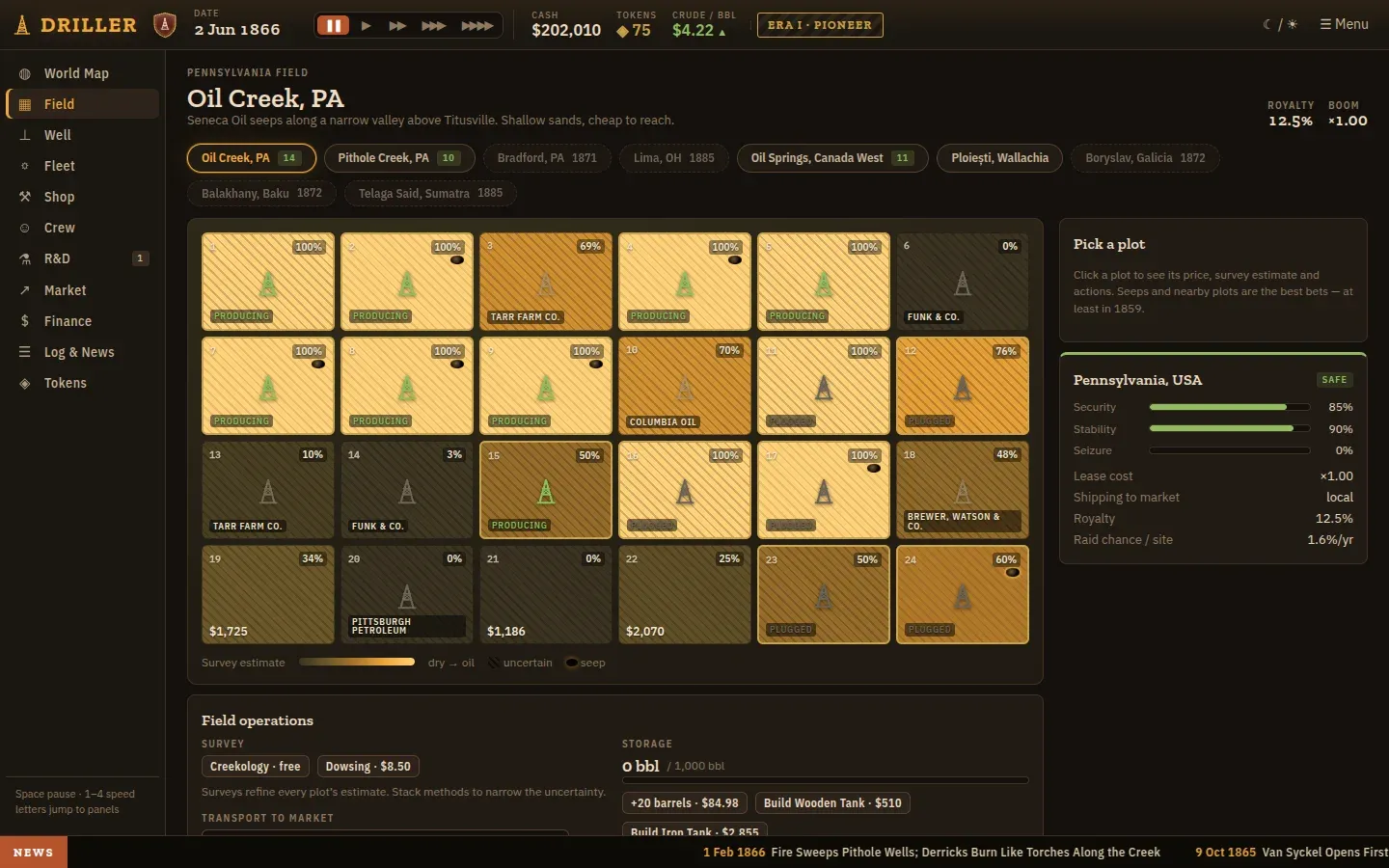
Task: Click the Survey estimate gradient bar
Action: 357,663
